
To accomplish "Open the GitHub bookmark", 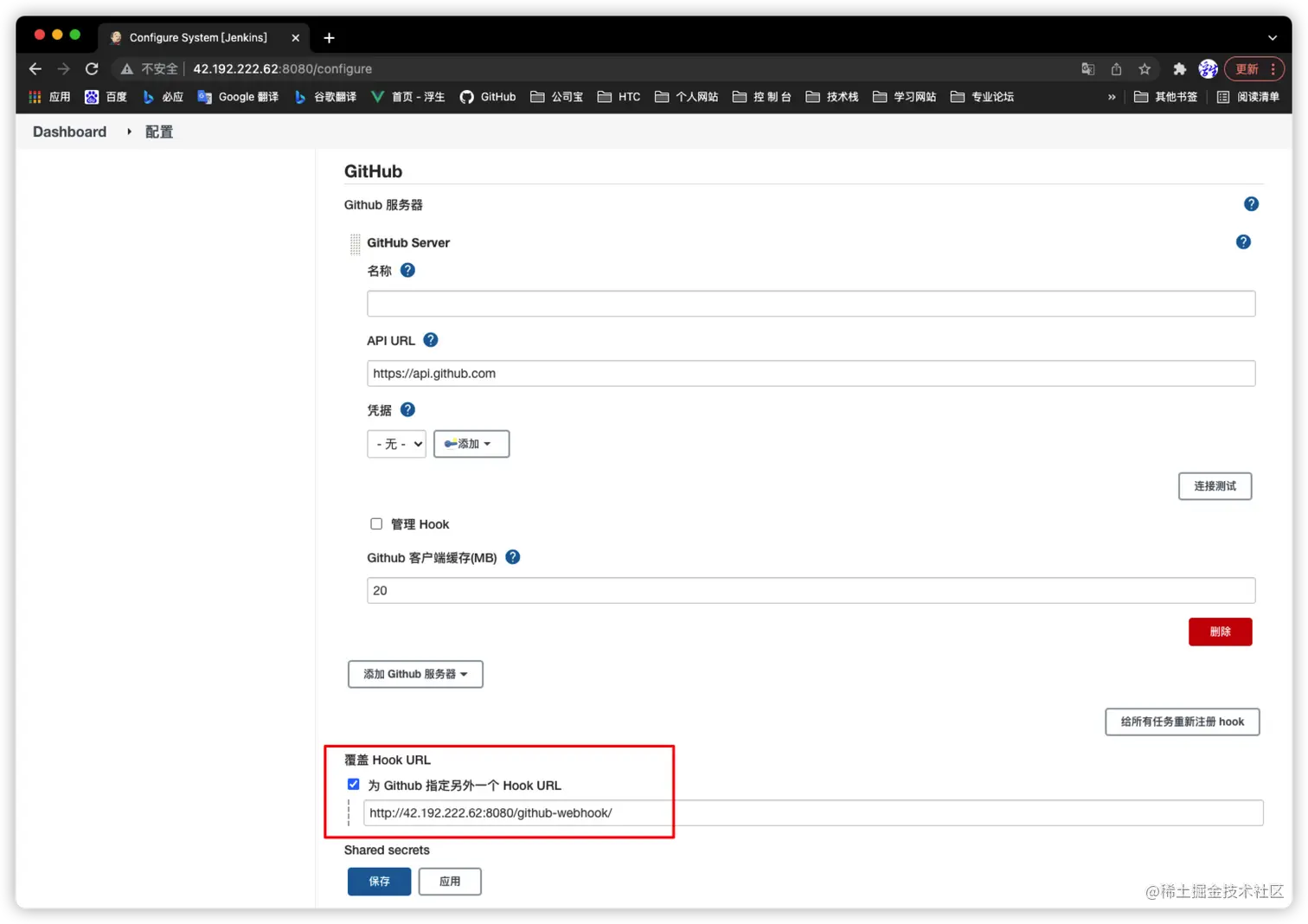I will point(488,97).
